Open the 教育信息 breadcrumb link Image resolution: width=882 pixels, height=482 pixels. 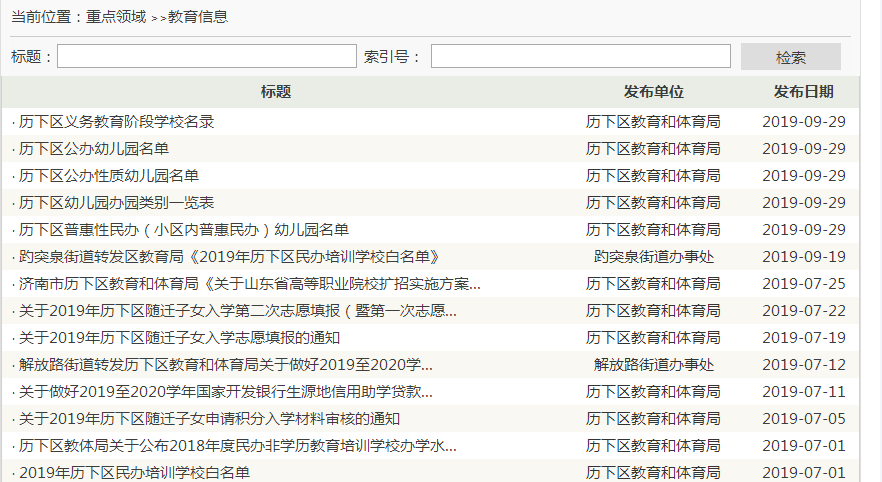click(x=198, y=17)
